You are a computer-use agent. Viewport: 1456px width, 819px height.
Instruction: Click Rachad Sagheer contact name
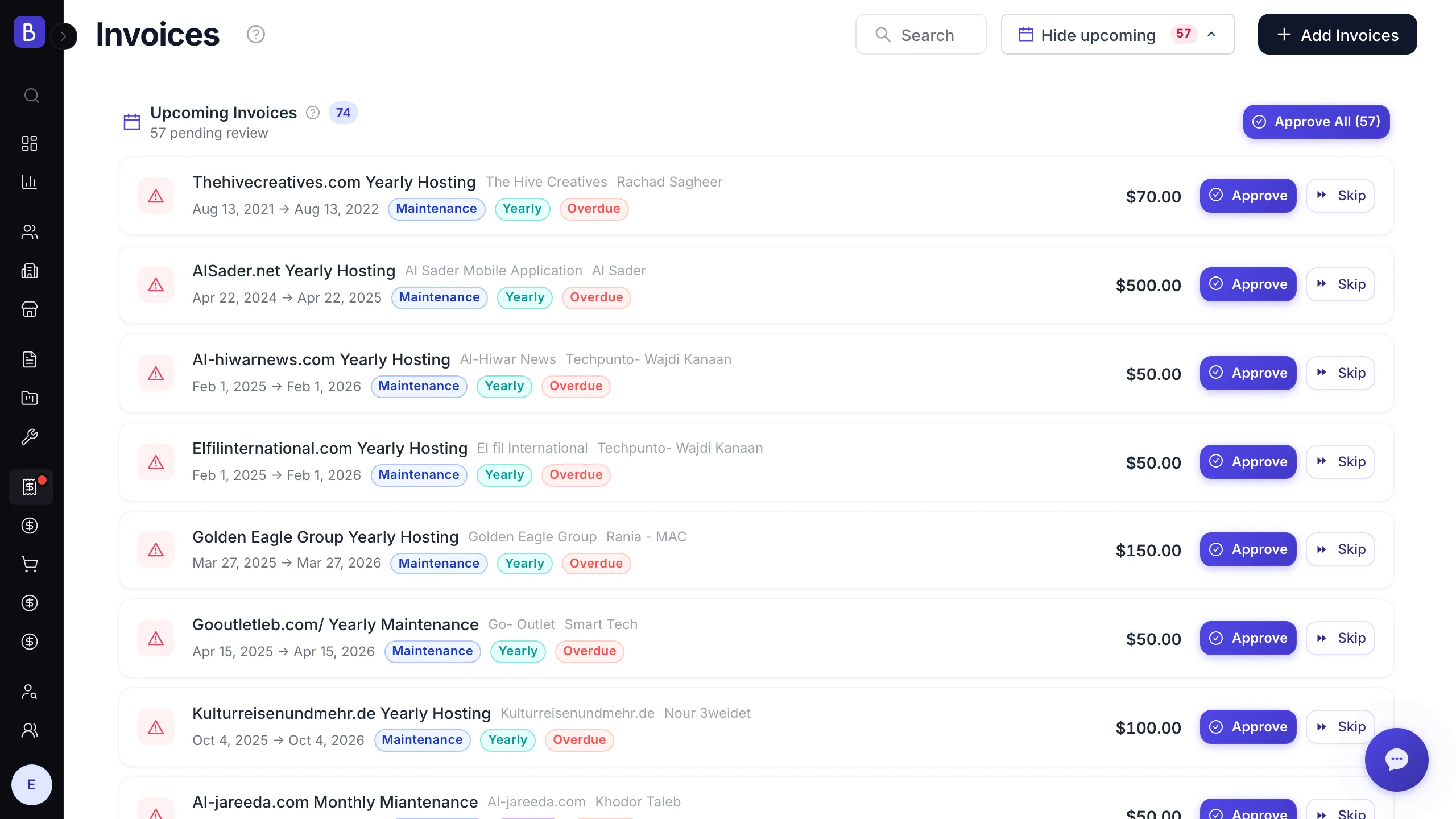669,182
